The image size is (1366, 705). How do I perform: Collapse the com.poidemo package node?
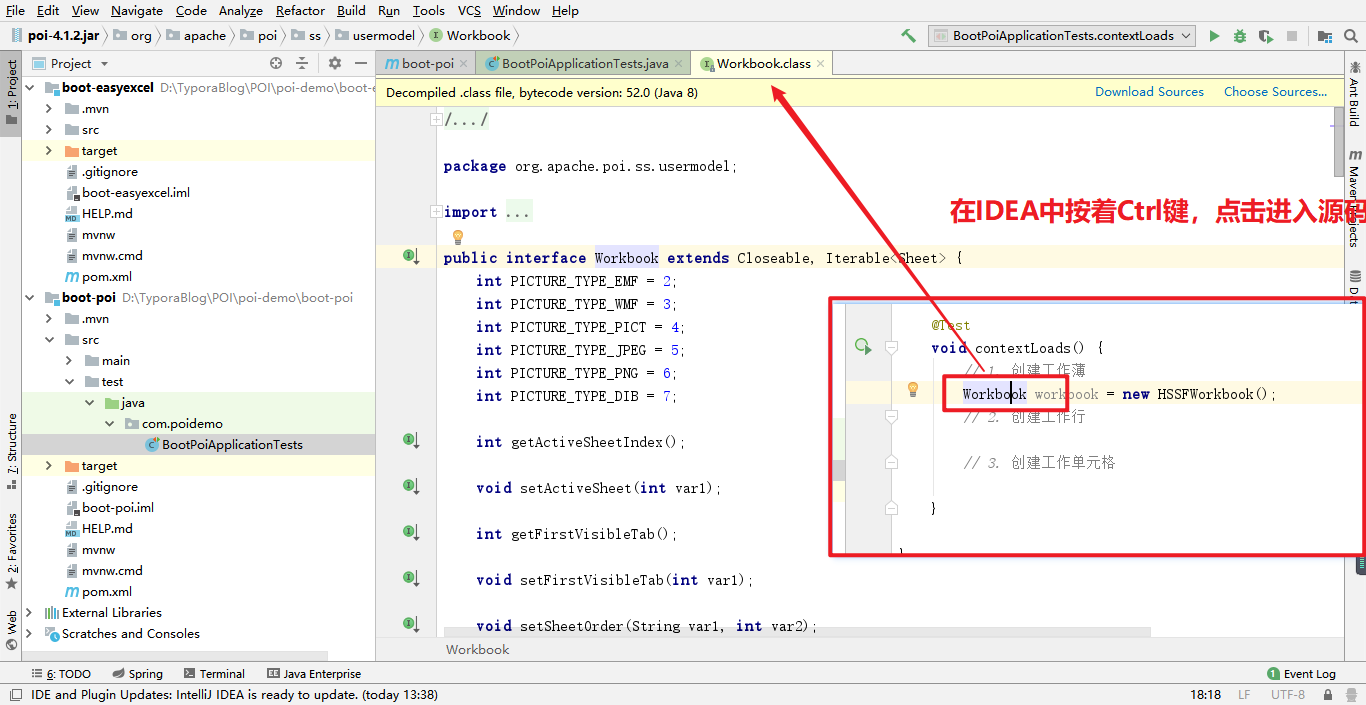pyautogui.click(x=109, y=424)
